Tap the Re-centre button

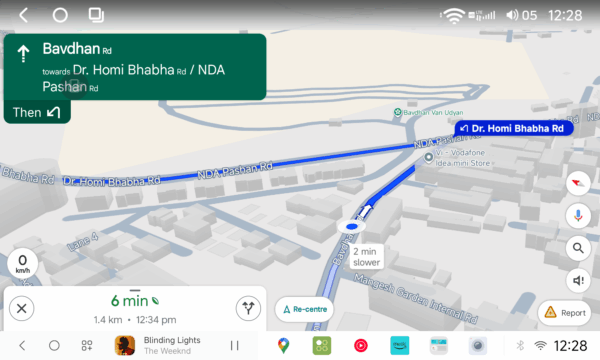pyautogui.click(x=305, y=309)
